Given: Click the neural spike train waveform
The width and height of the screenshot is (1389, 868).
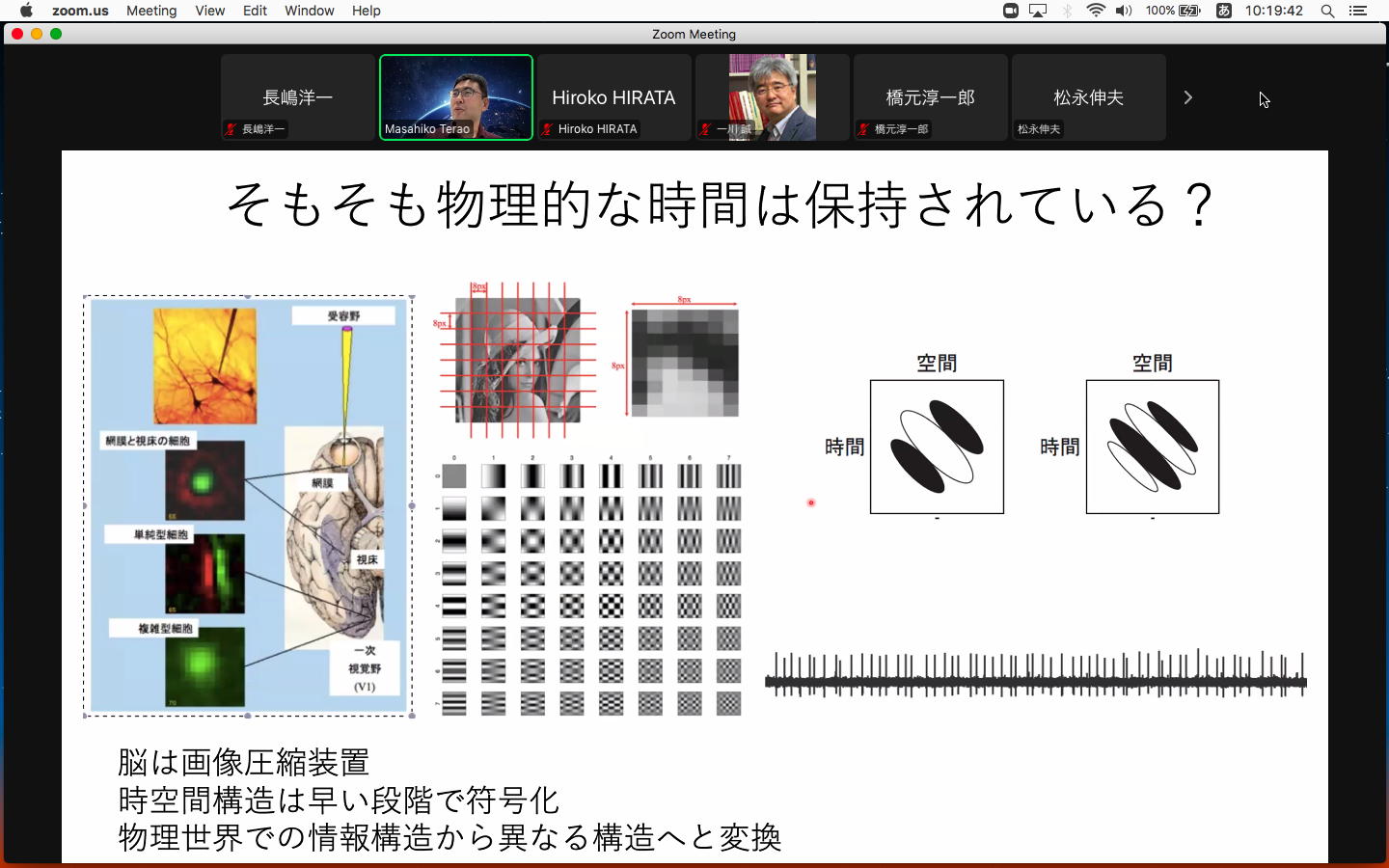Looking at the screenshot, I should (x=1036, y=674).
